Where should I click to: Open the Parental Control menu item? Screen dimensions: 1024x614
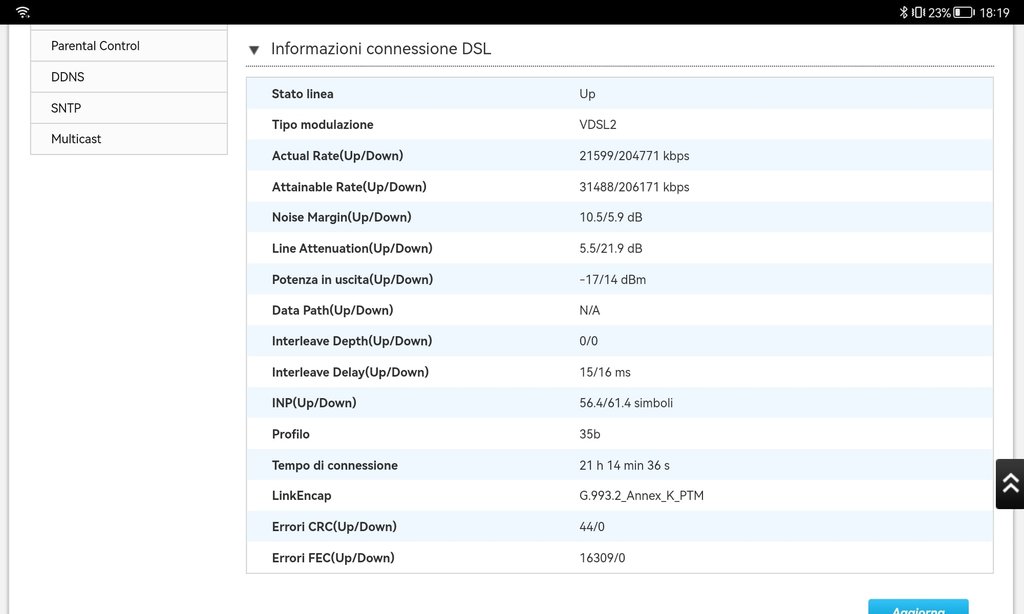pos(95,46)
